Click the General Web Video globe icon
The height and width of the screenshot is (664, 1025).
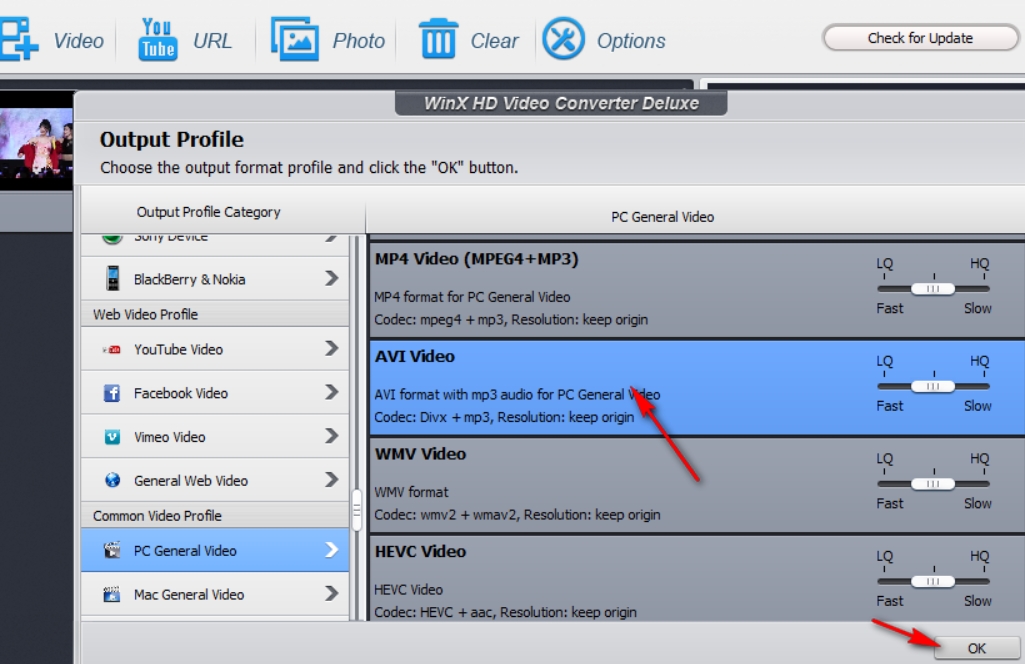(x=112, y=480)
